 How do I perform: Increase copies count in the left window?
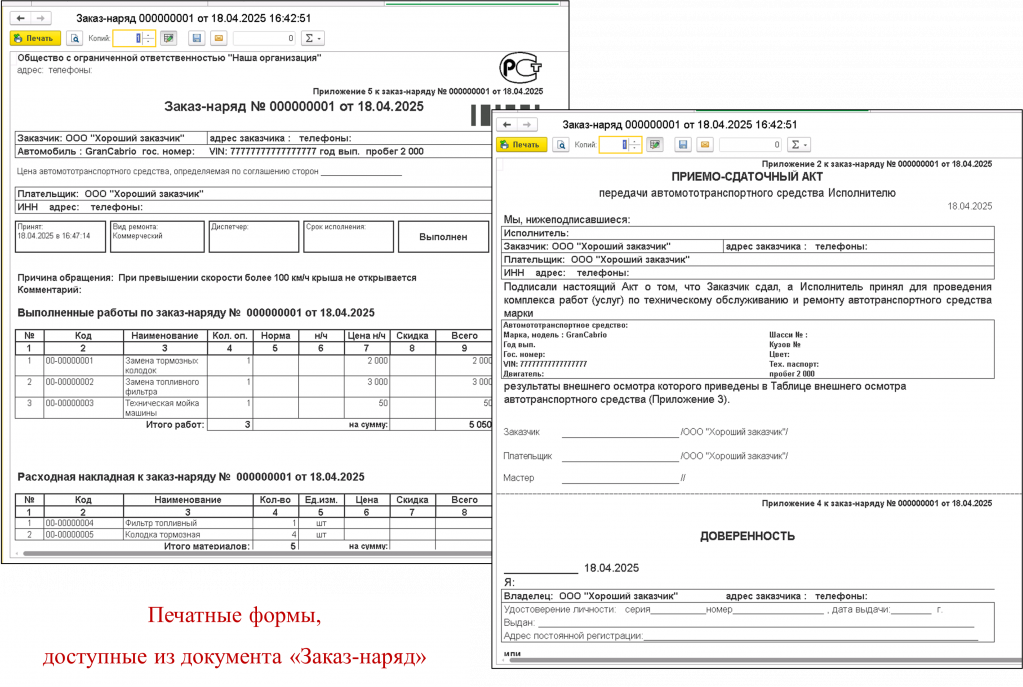coord(149,35)
